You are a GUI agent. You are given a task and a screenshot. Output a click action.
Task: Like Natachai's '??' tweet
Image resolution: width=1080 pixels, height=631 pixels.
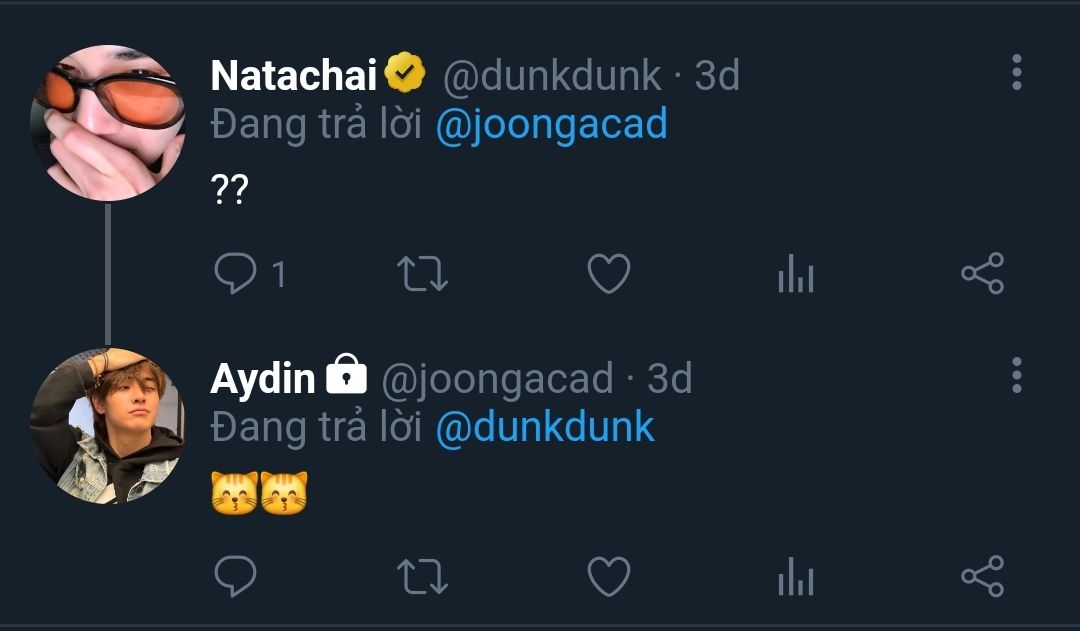[x=608, y=273]
